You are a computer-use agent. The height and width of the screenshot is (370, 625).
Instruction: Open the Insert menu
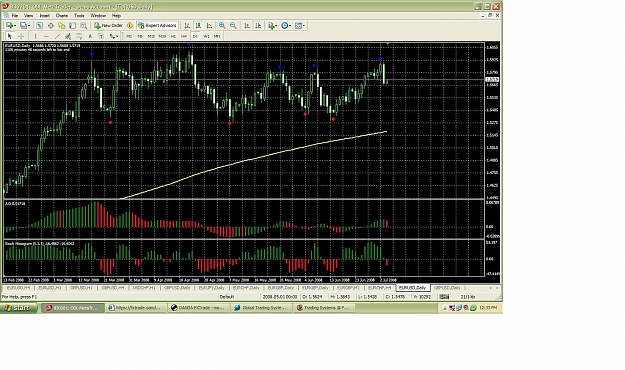[45, 16]
